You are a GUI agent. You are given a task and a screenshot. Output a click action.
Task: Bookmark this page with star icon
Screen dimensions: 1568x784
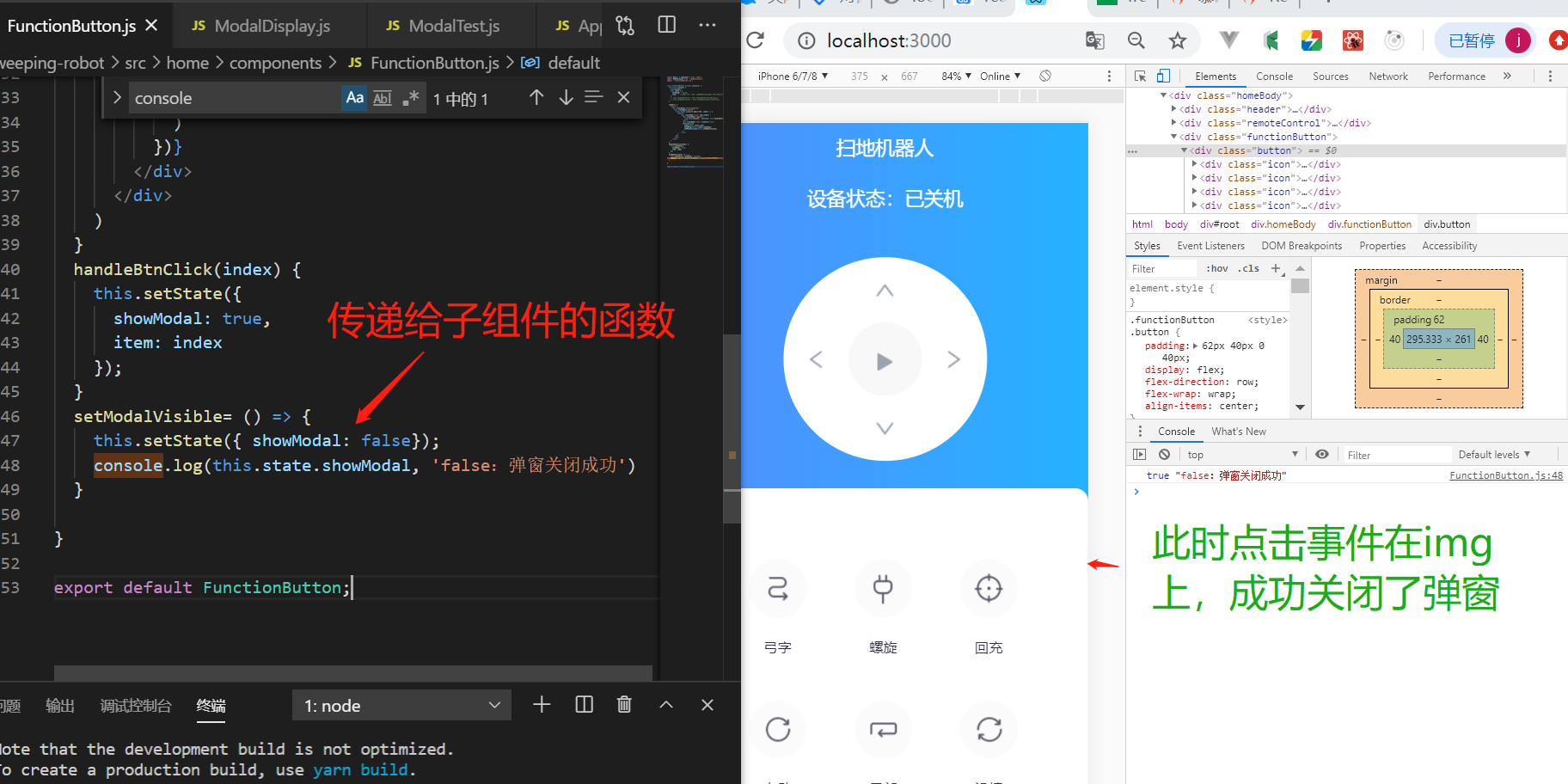point(1178,40)
